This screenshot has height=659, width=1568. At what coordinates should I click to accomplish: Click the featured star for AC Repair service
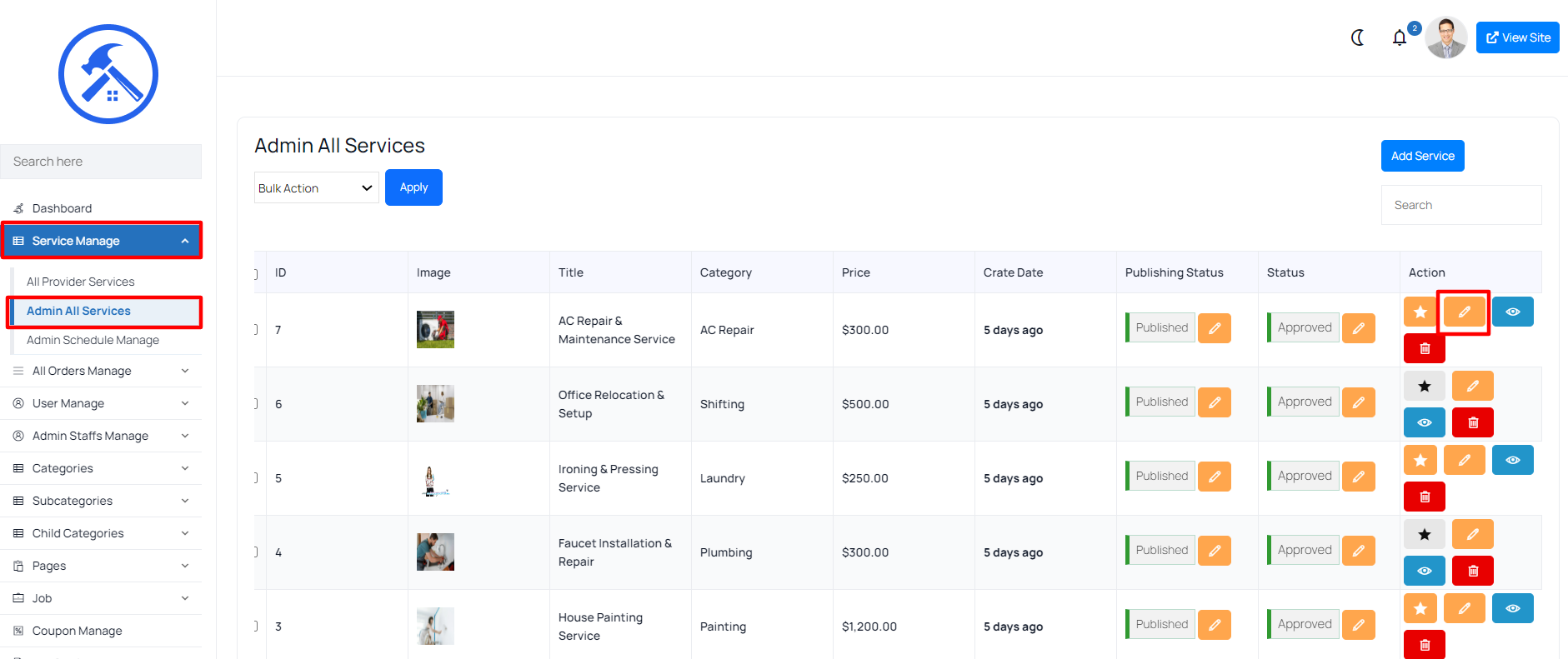[x=1420, y=312]
